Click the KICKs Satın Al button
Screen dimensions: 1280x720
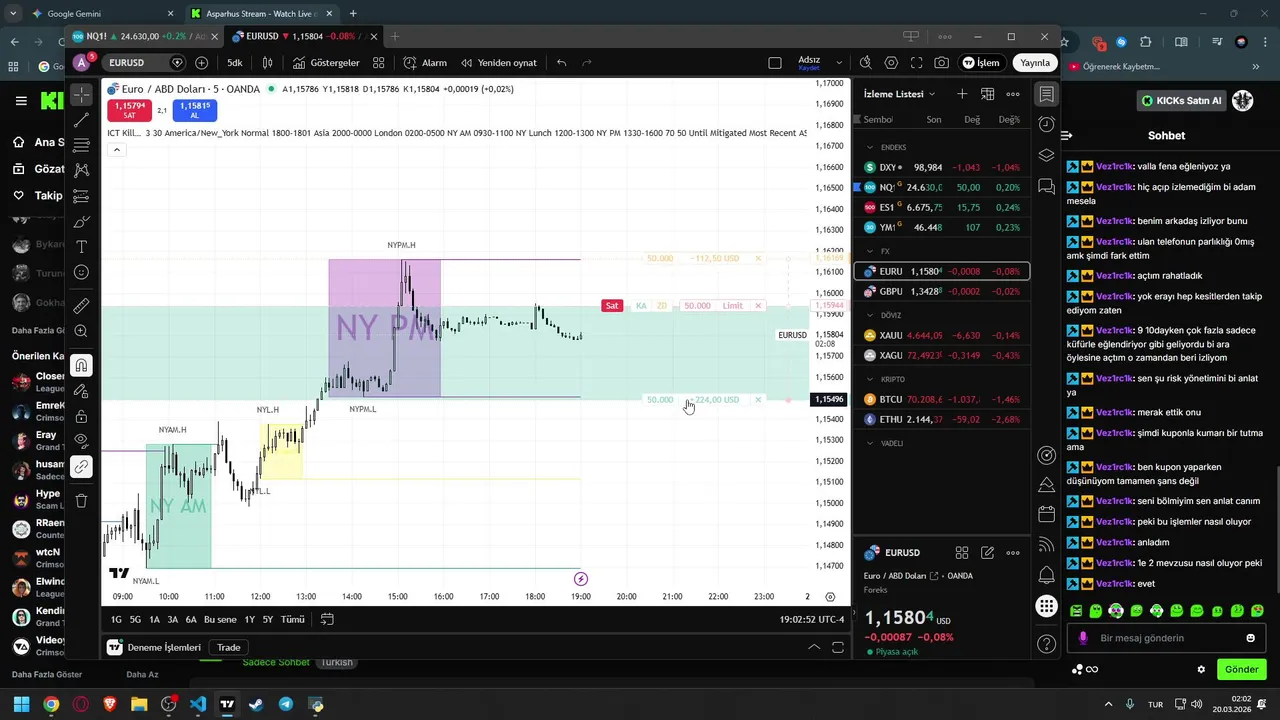click(1182, 101)
